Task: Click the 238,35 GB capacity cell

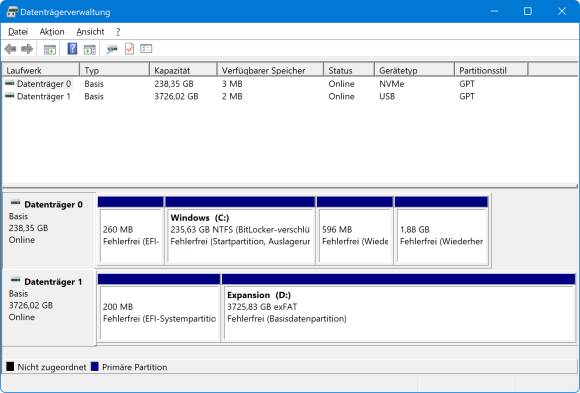Action: coord(174,84)
